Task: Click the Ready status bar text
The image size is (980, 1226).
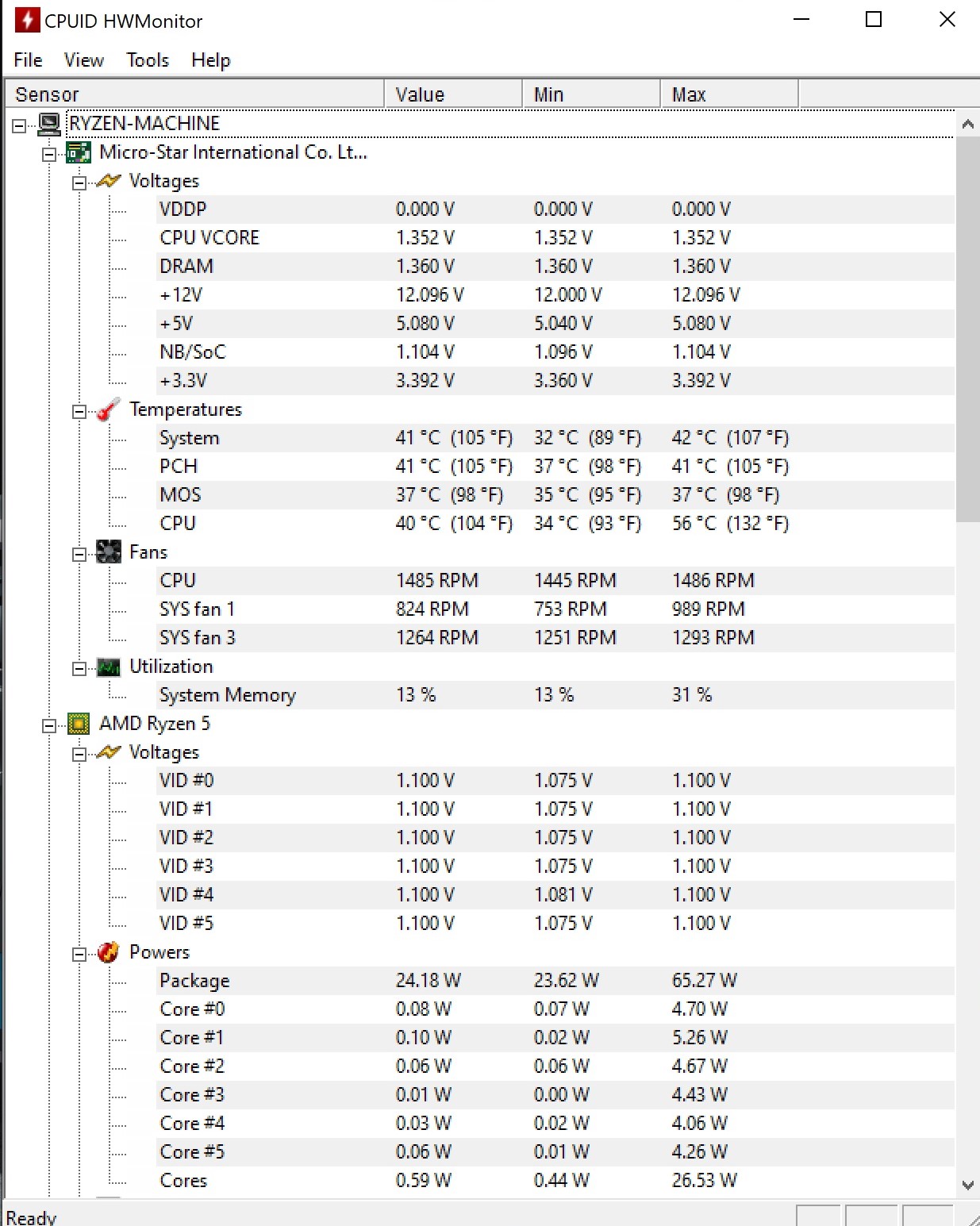Action: pyautogui.click(x=31, y=1216)
